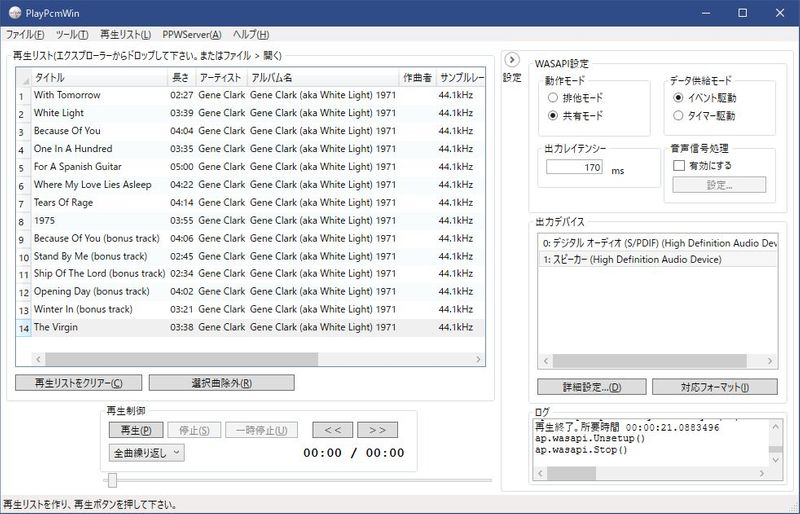Click the playback position slider thumb

(x=112, y=481)
